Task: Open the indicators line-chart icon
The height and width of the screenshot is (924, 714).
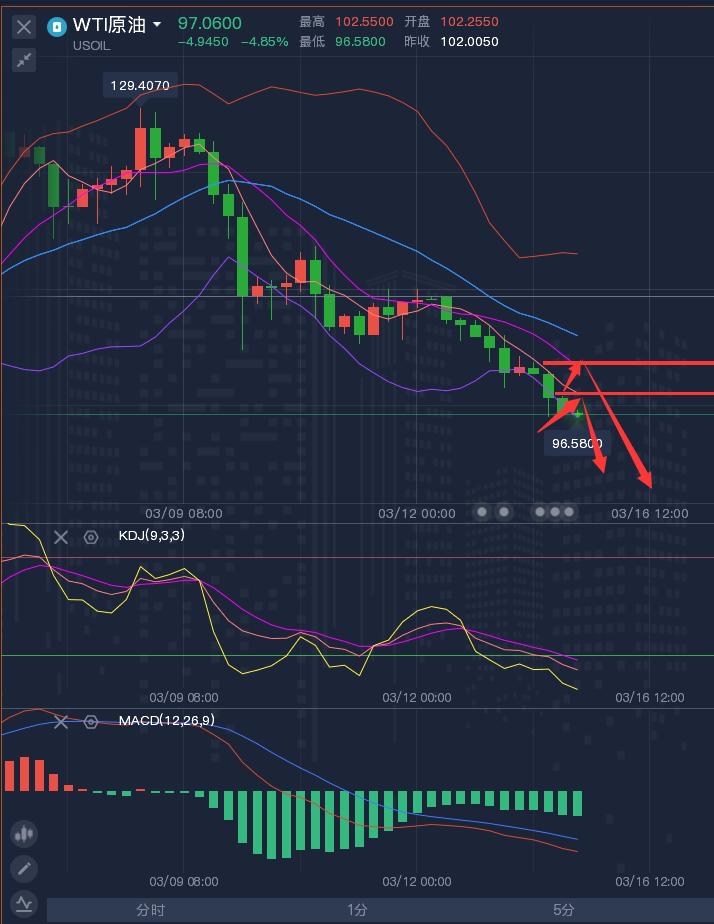Action: click(24, 903)
